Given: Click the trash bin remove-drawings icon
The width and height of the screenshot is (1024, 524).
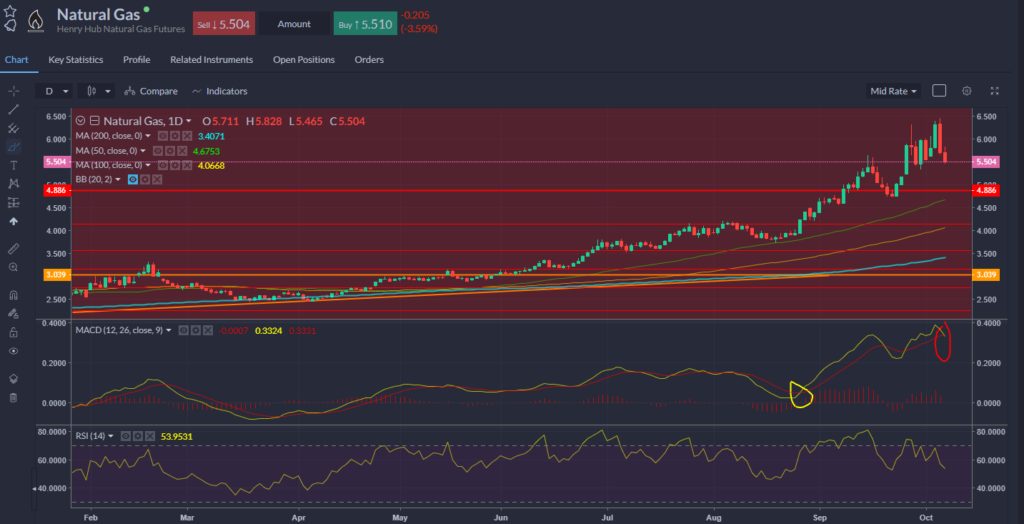Looking at the screenshot, I should pyautogui.click(x=14, y=398).
